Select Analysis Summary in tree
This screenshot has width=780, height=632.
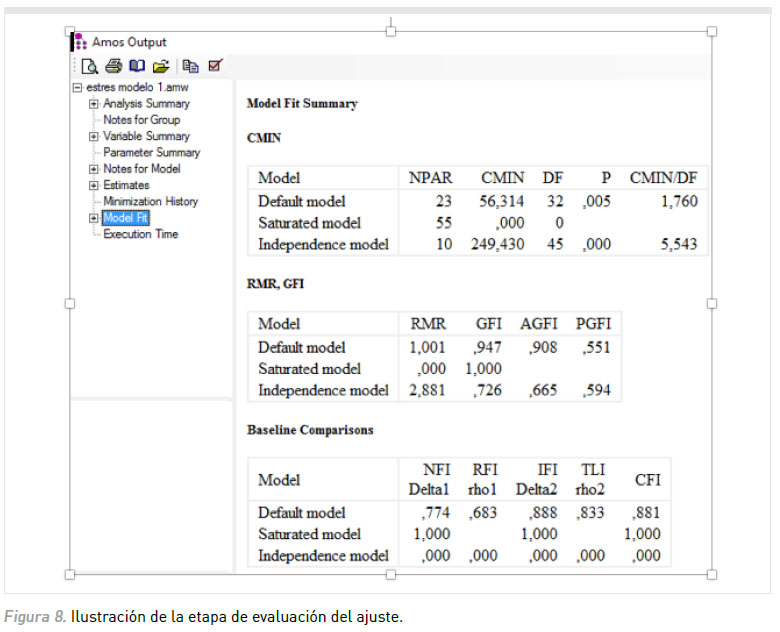click(146, 104)
